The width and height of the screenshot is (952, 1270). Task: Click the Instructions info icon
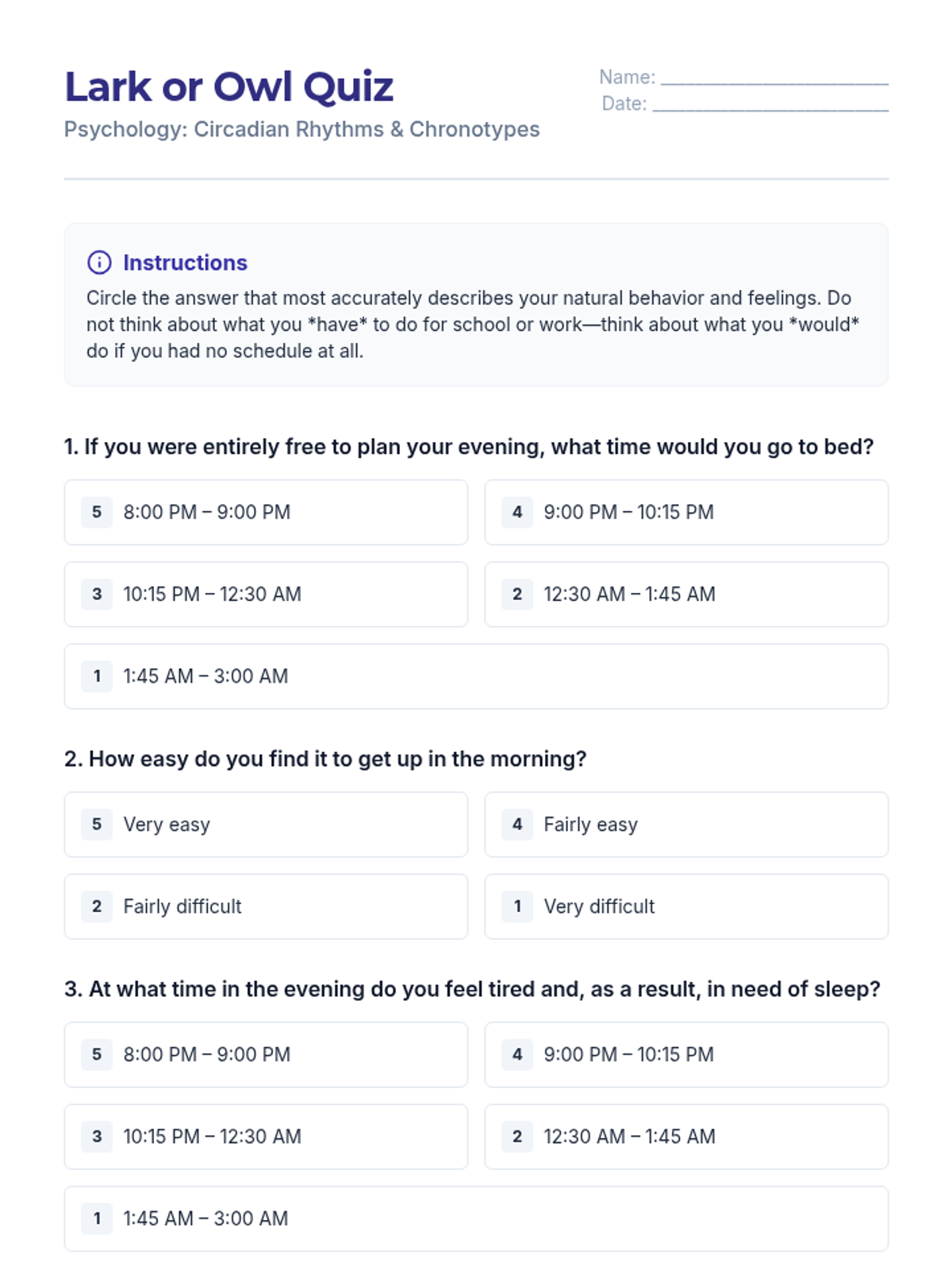click(99, 262)
